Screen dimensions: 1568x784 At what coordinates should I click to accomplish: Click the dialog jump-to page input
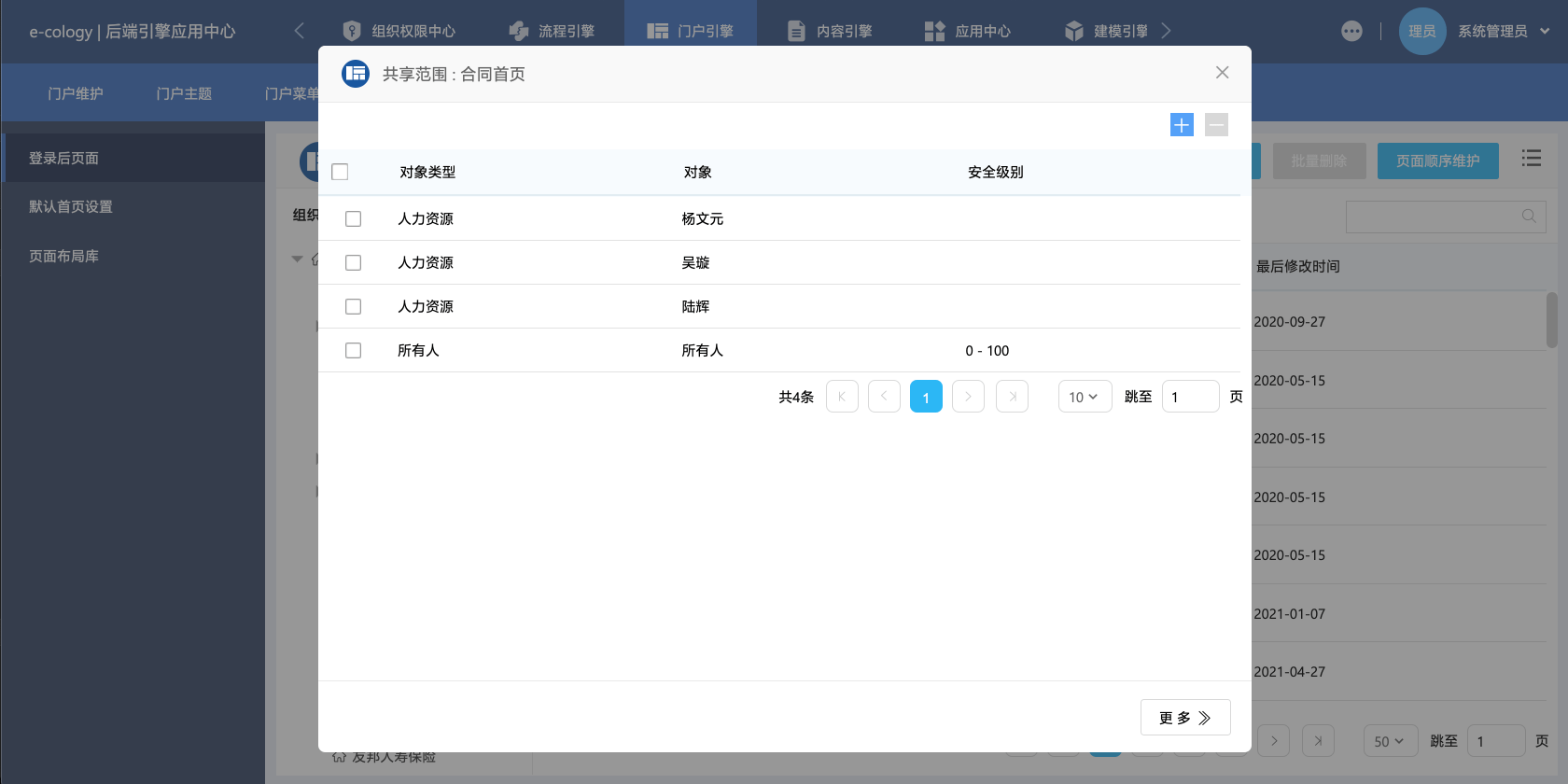pos(1190,397)
